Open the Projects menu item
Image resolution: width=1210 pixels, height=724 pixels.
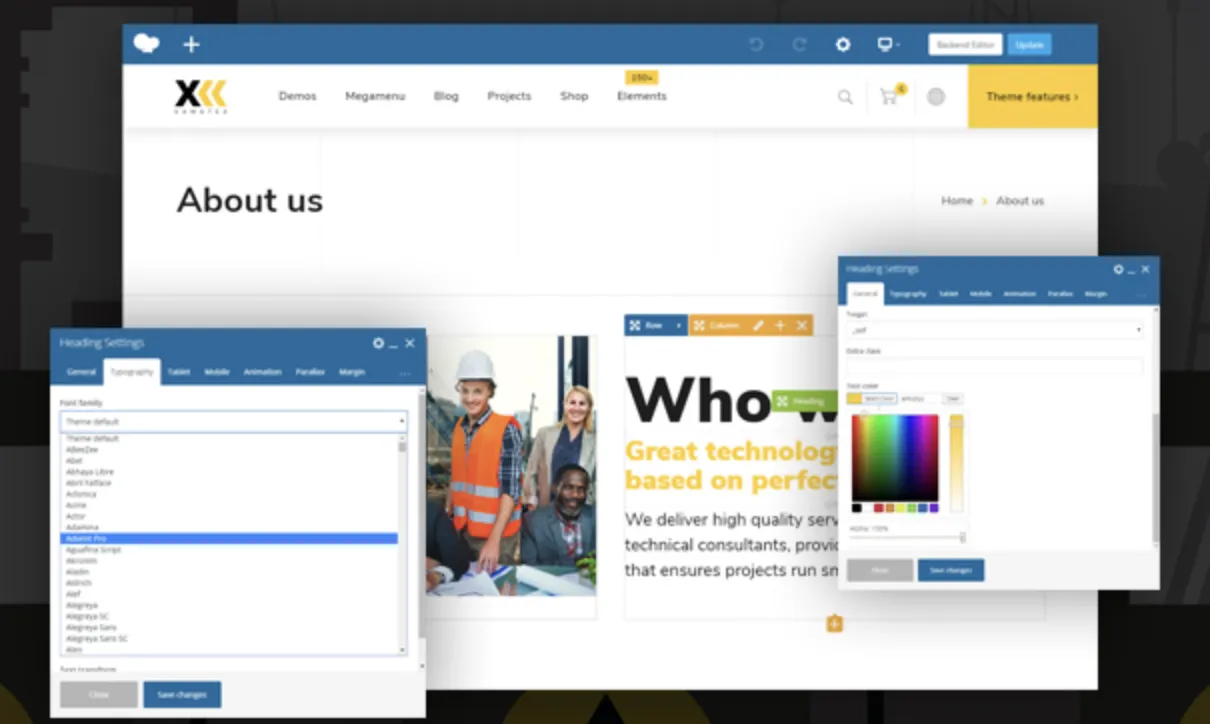click(509, 96)
